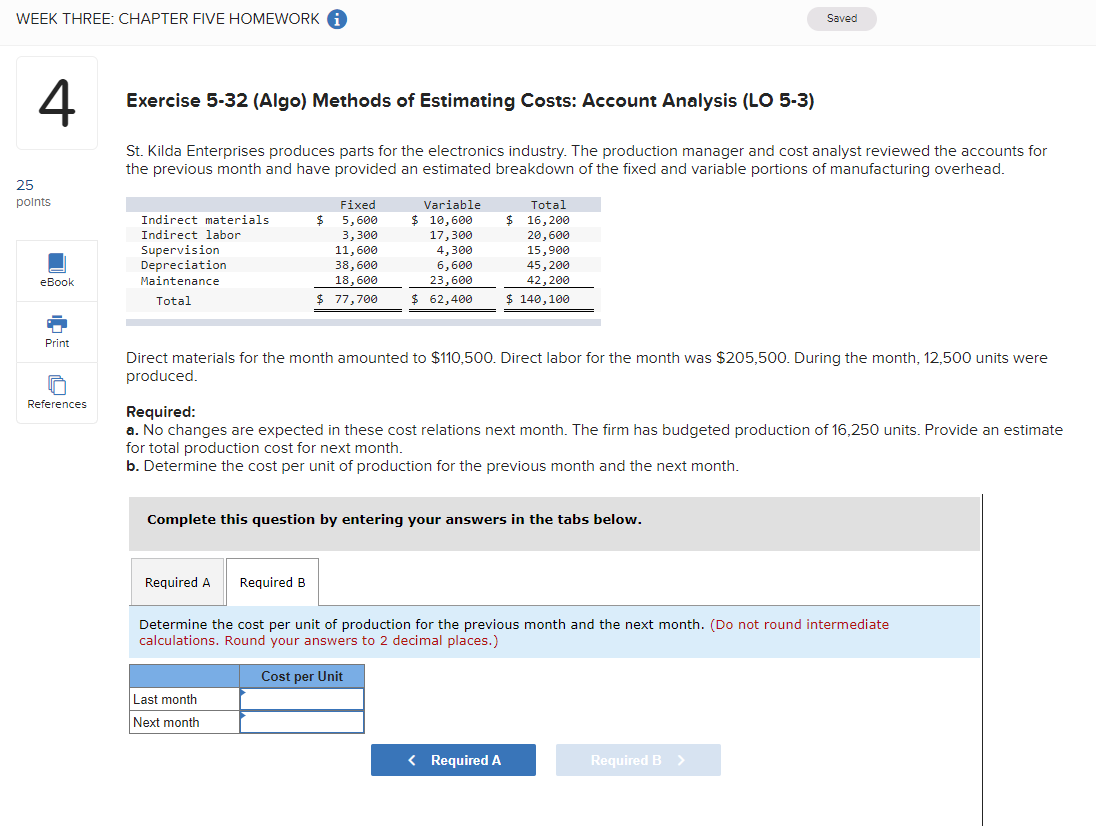Click the Saved status indicator
This screenshot has width=1096, height=826.
point(841,18)
